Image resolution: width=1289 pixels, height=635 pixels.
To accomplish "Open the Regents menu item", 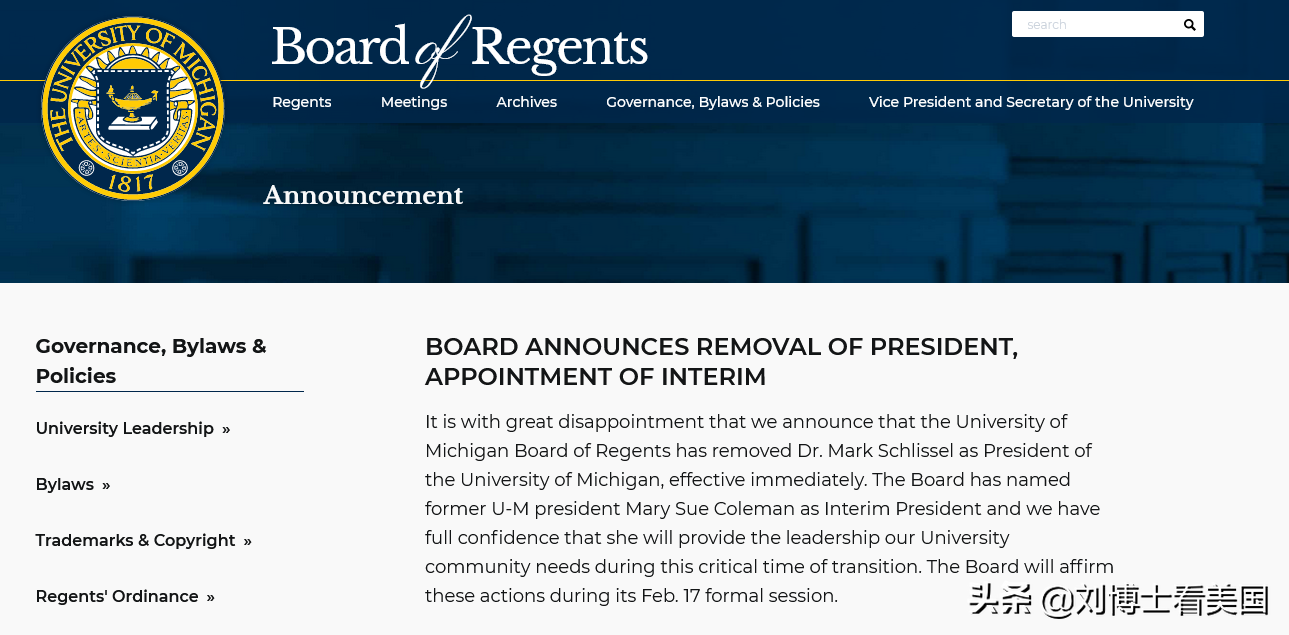I will 302,102.
